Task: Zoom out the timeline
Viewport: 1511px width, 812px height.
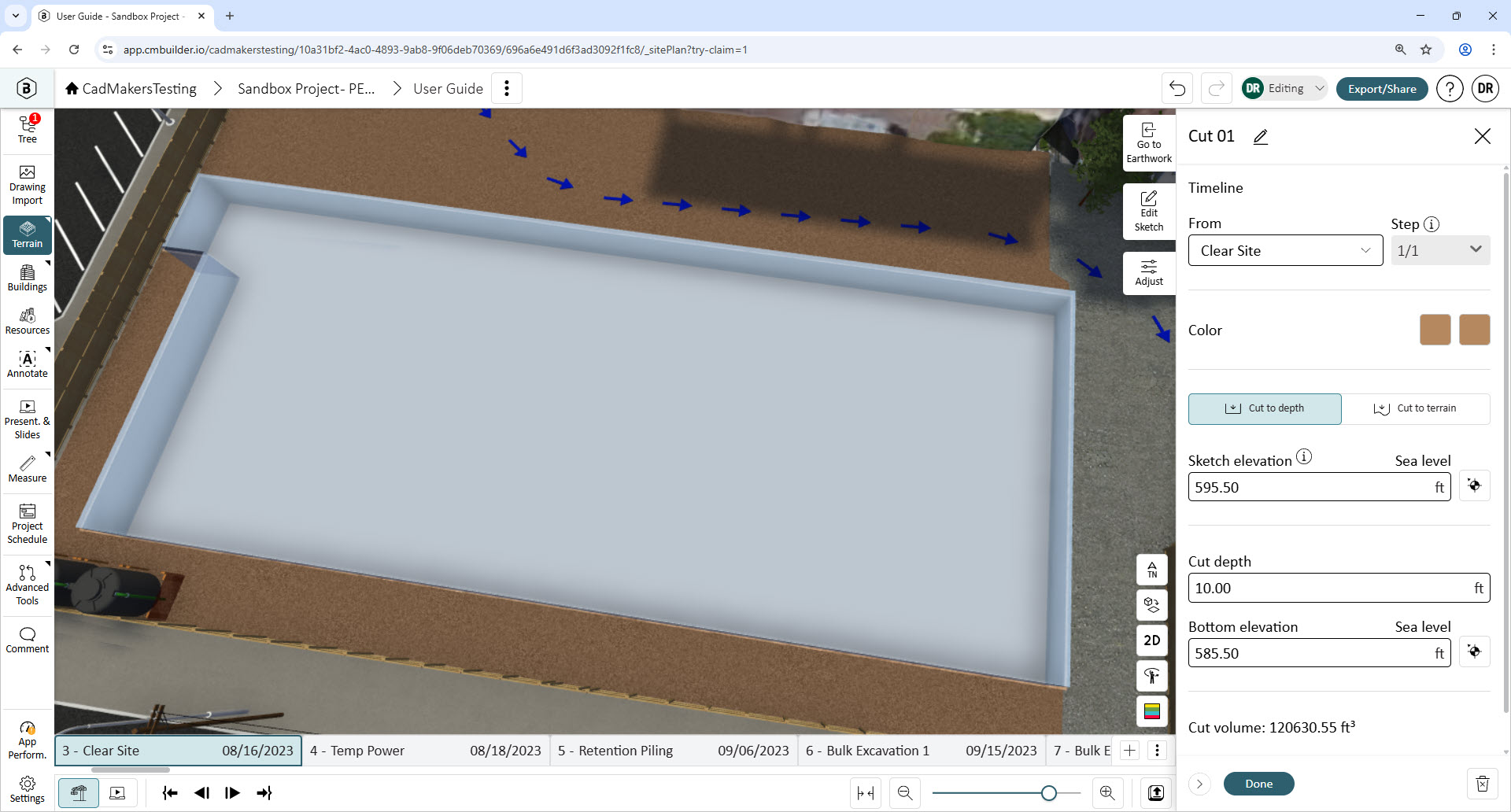Action: [x=905, y=793]
